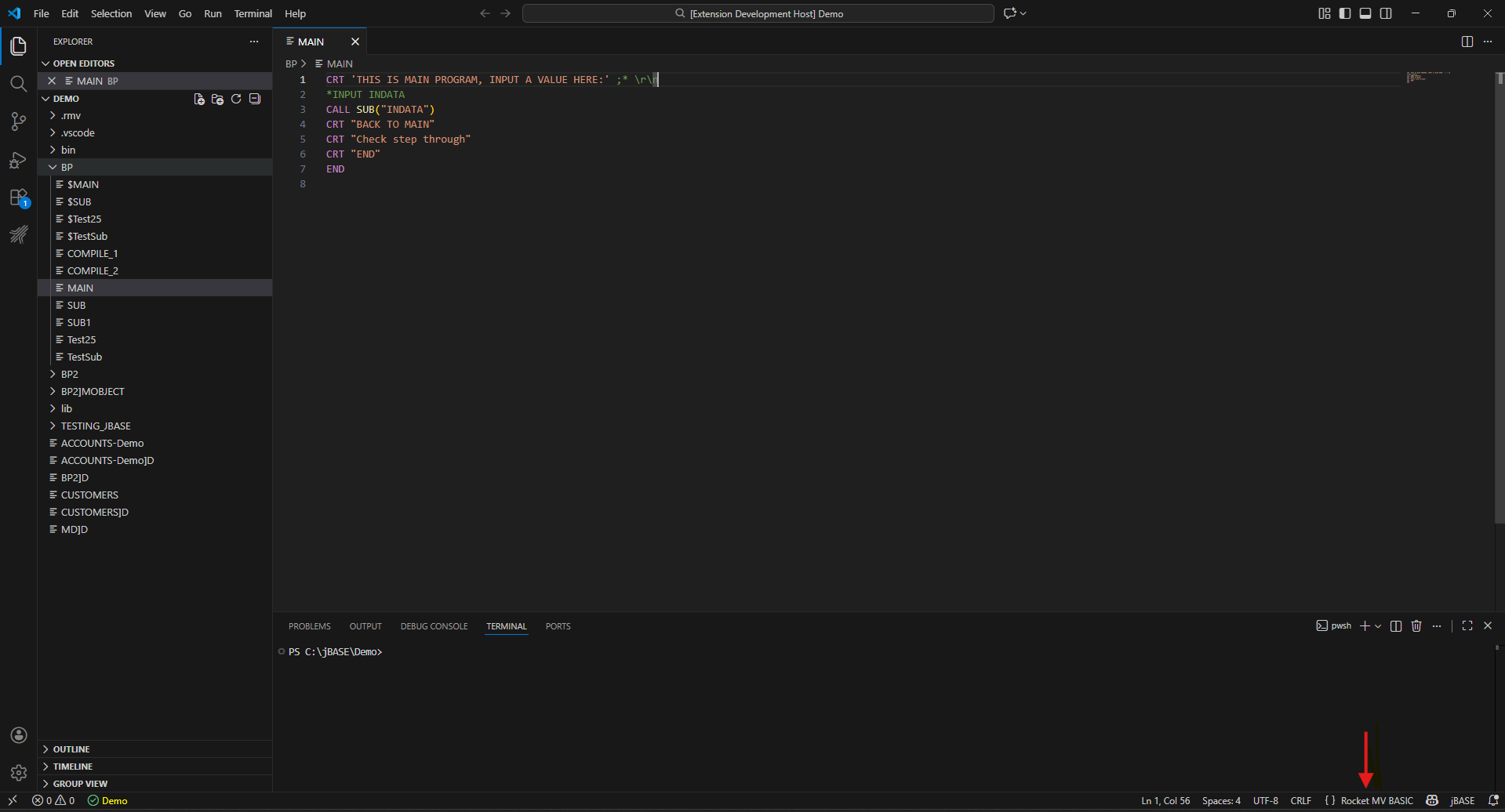Toggle the bottom panel layout button
This screenshot has height=812, width=1505.
(1365, 13)
